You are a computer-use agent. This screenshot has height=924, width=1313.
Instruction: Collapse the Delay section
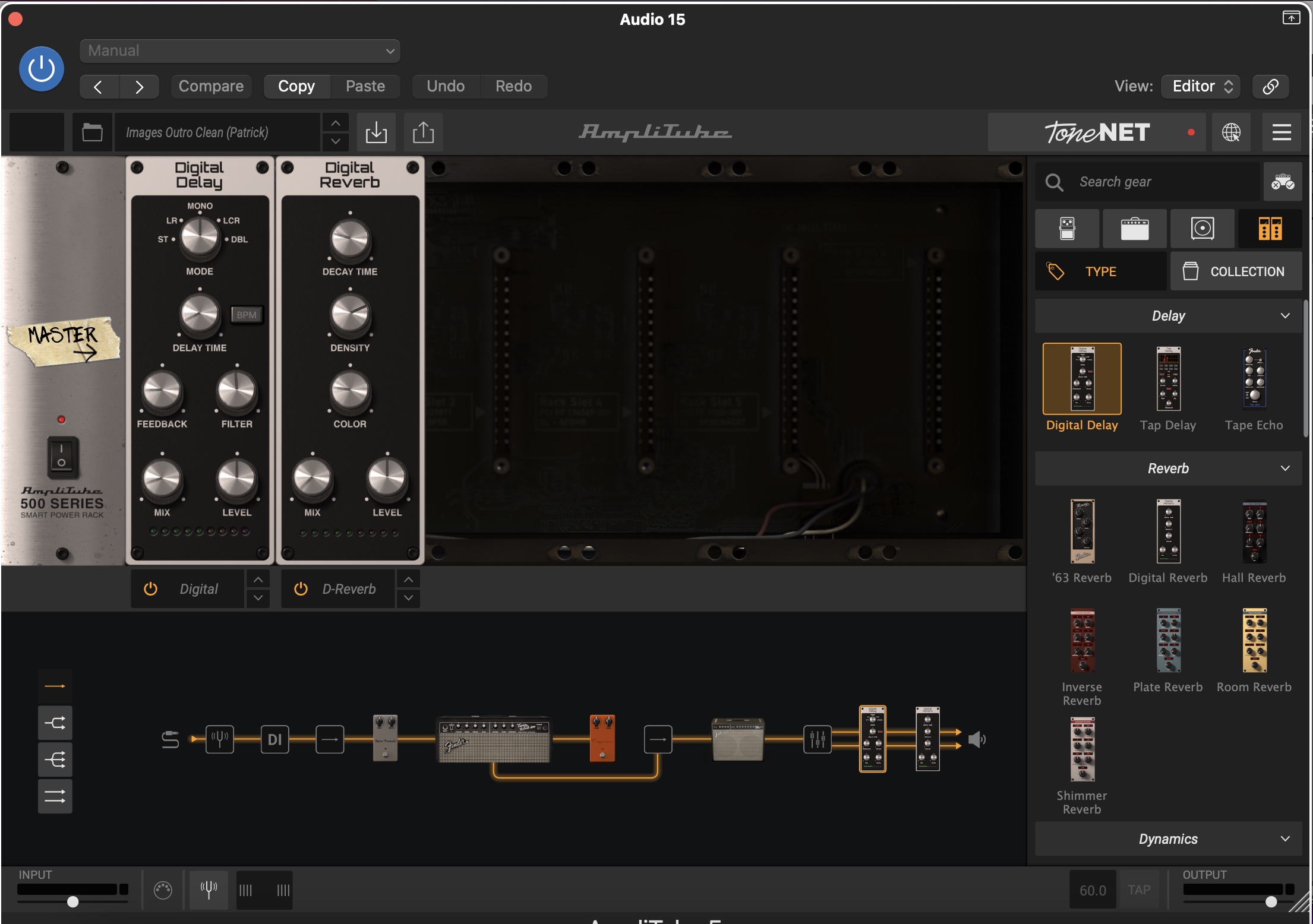(x=1169, y=316)
